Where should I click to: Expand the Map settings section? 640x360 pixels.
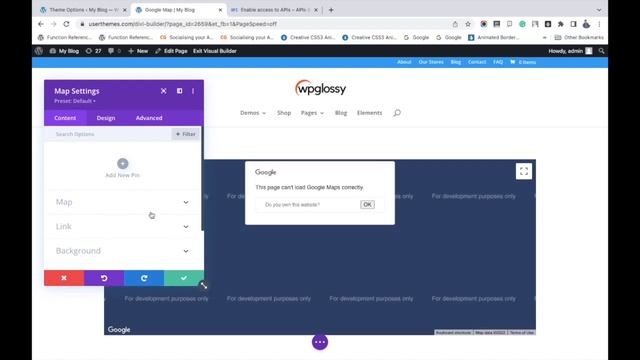[122, 202]
